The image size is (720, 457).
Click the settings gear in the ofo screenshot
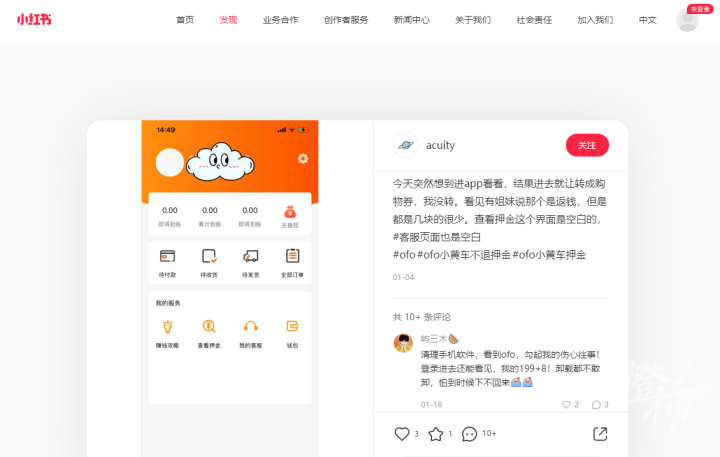[x=303, y=158]
